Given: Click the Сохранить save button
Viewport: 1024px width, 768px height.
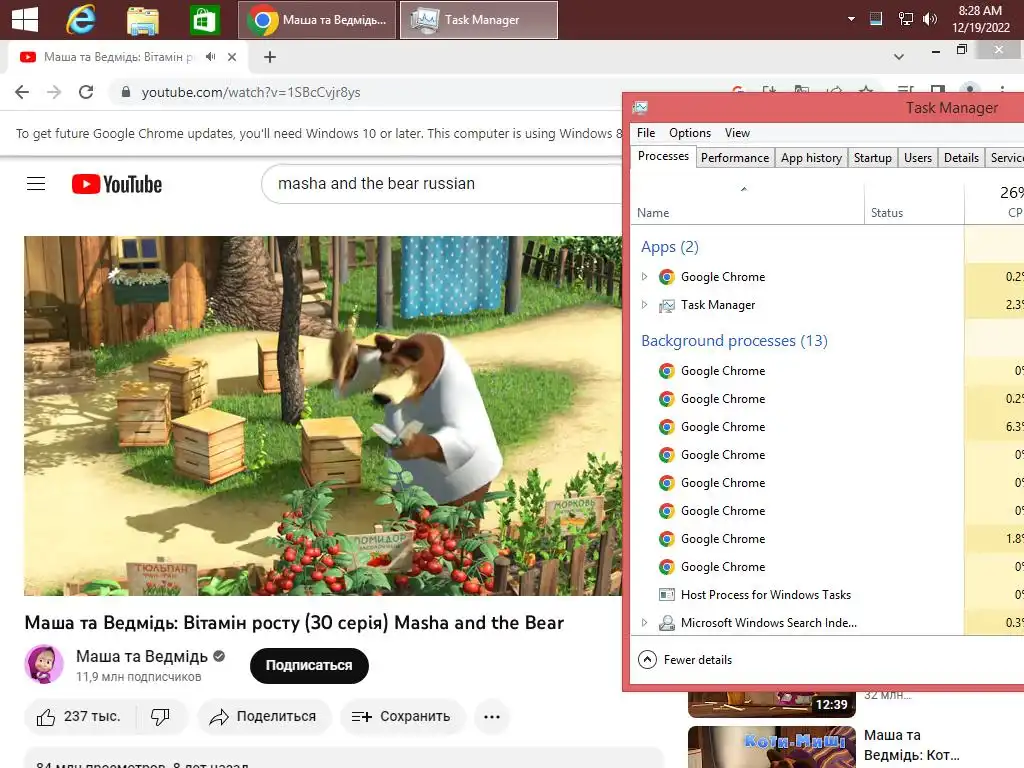Looking at the screenshot, I should click(x=402, y=716).
